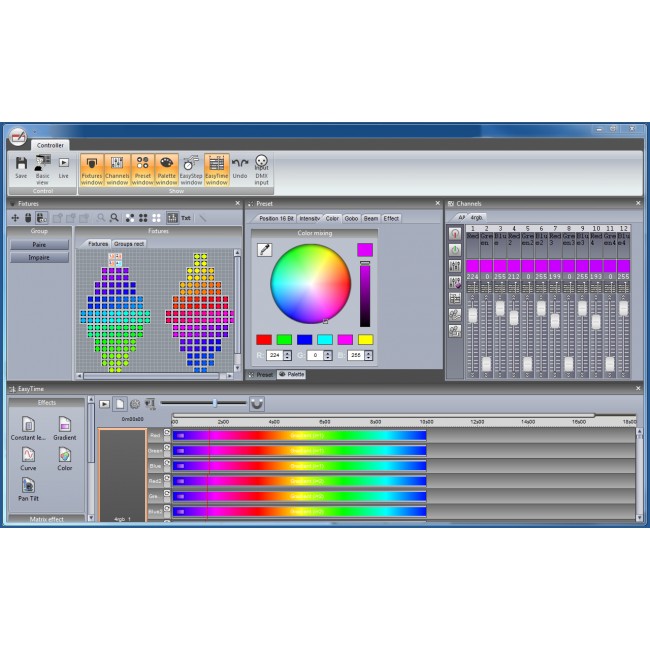Toggle the EasyTime window button

[216, 167]
